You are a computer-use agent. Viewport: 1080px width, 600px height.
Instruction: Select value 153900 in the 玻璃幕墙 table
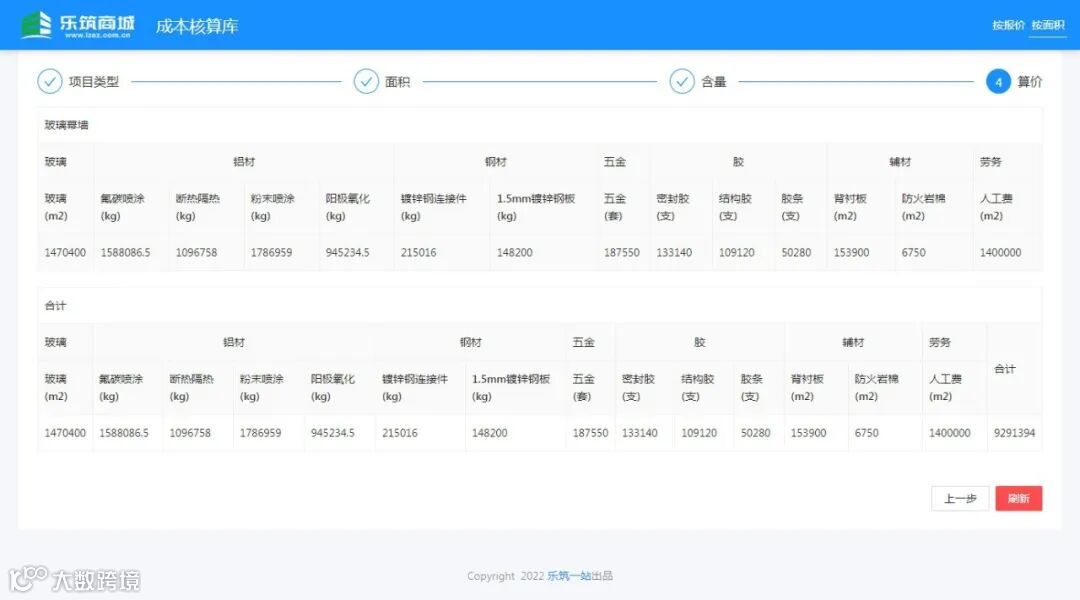pyautogui.click(x=851, y=252)
